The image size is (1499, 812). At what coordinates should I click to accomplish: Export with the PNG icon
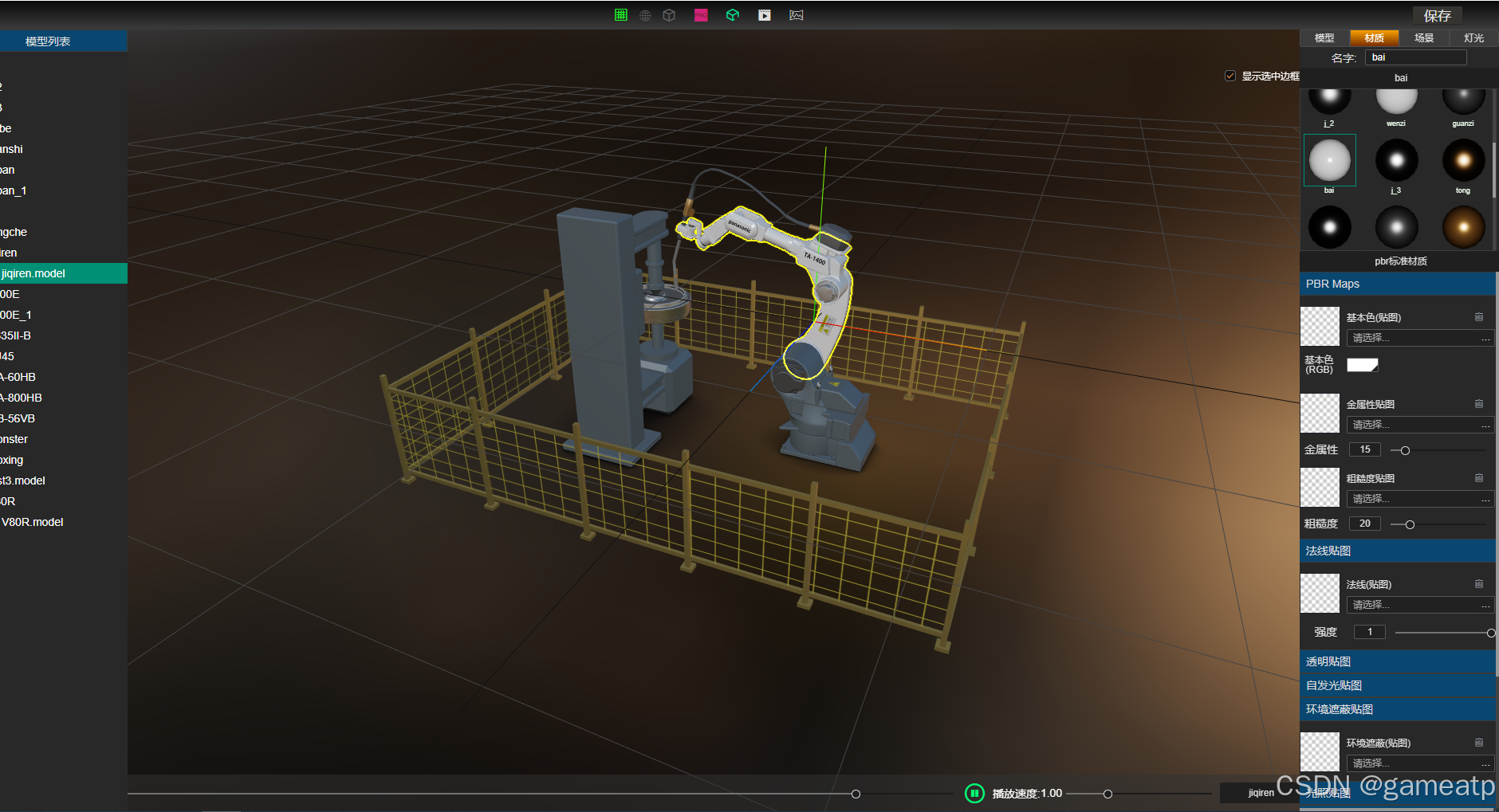(701, 14)
